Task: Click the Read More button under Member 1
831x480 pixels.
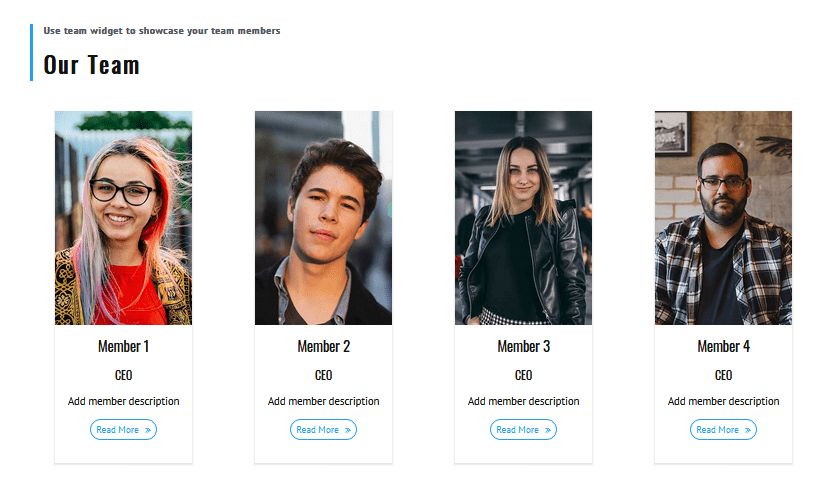Action: coord(123,430)
